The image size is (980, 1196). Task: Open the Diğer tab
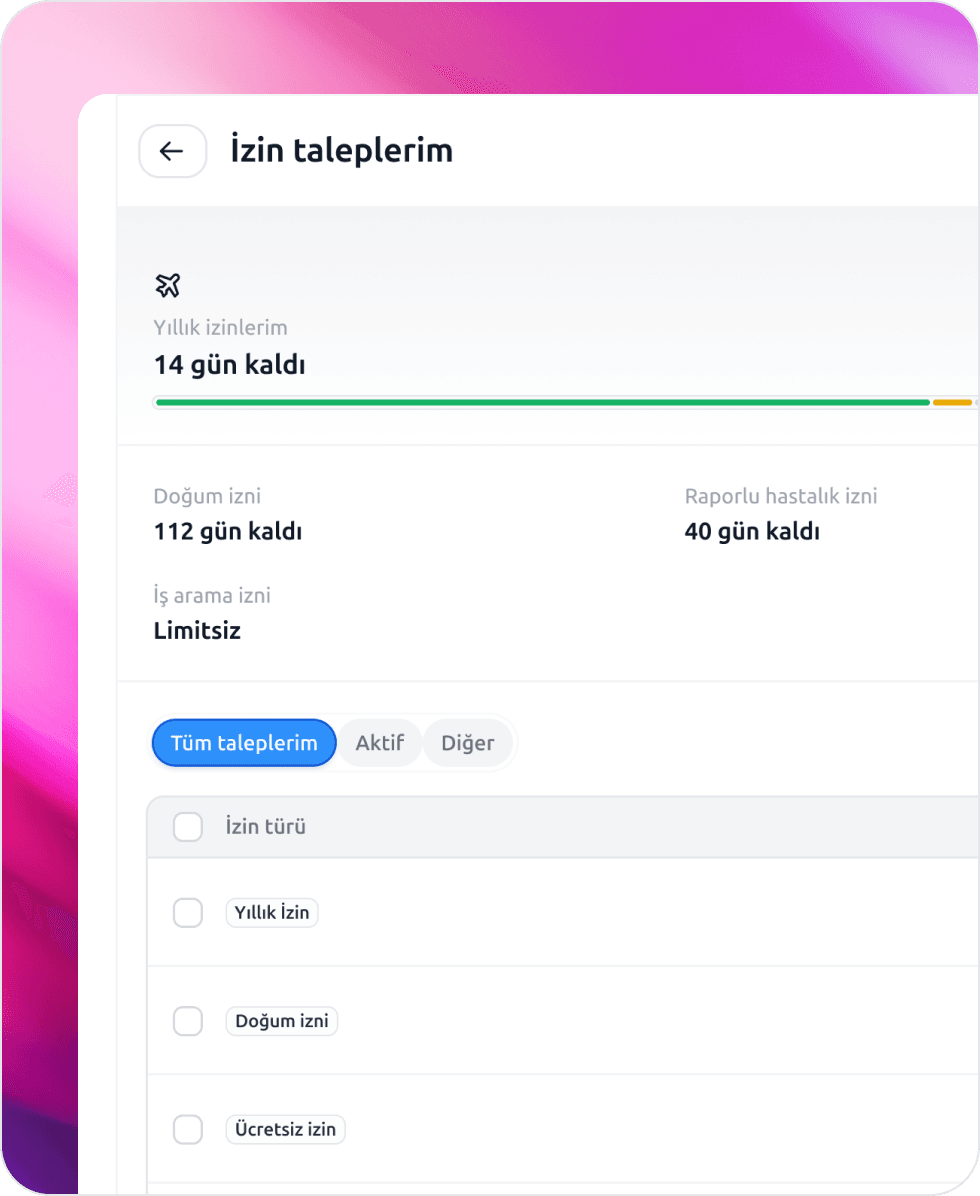click(467, 743)
